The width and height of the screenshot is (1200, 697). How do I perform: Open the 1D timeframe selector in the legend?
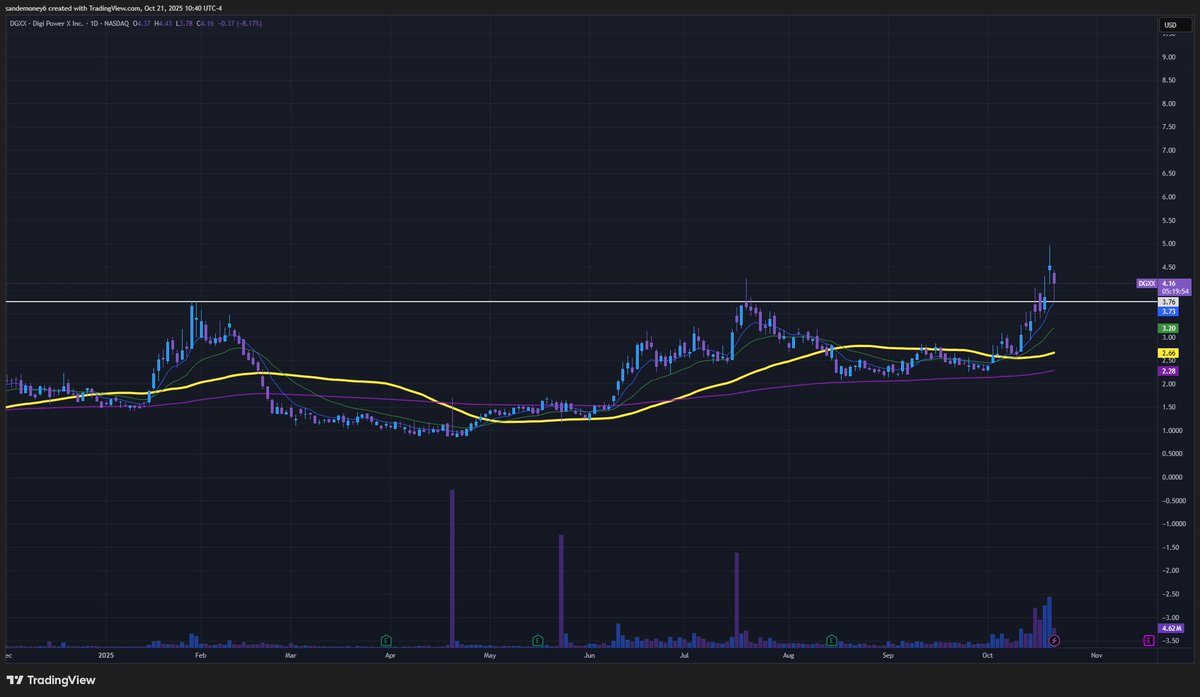click(x=96, y=22)
